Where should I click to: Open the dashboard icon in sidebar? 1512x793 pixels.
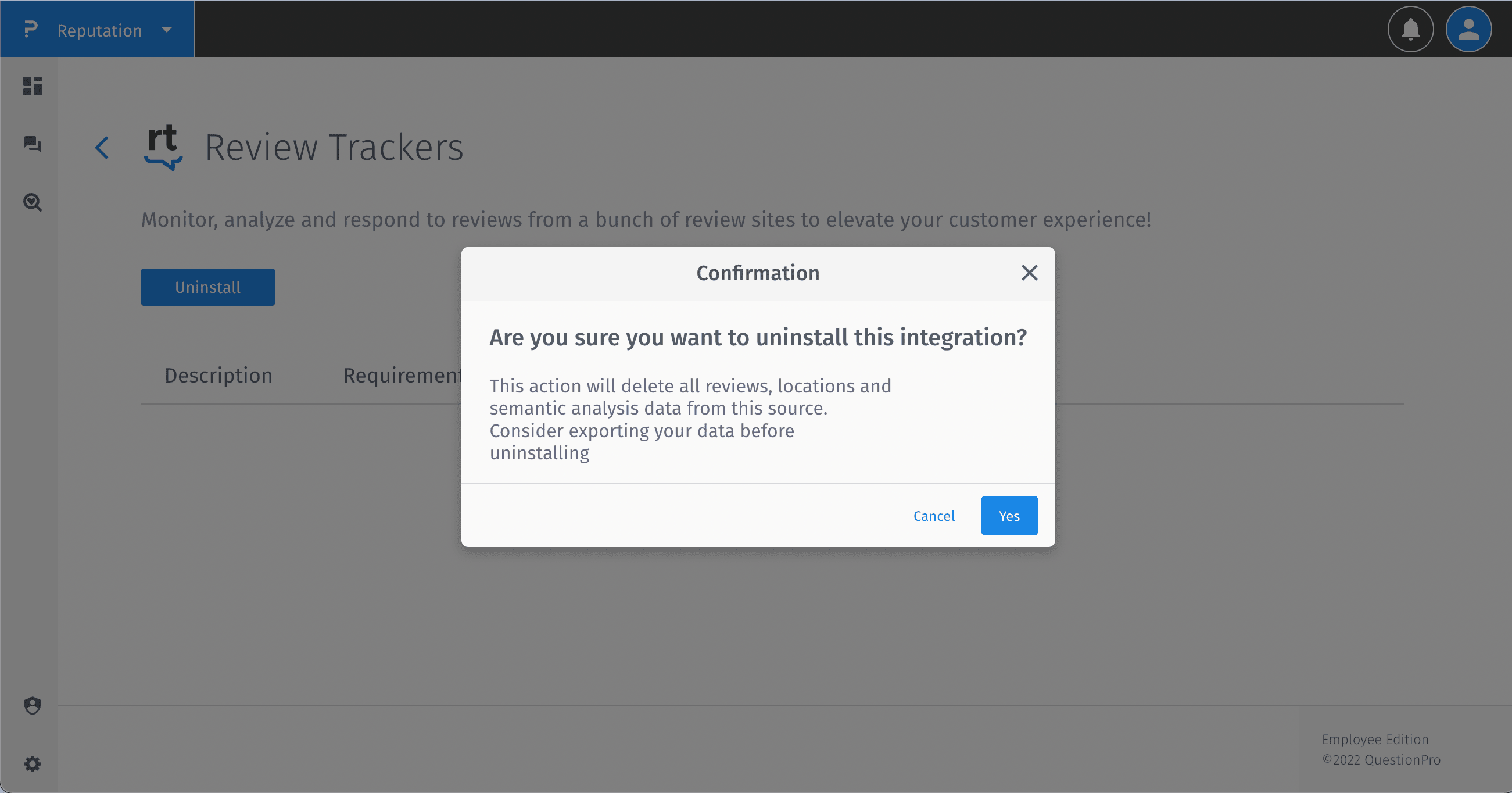pos(33,86)
